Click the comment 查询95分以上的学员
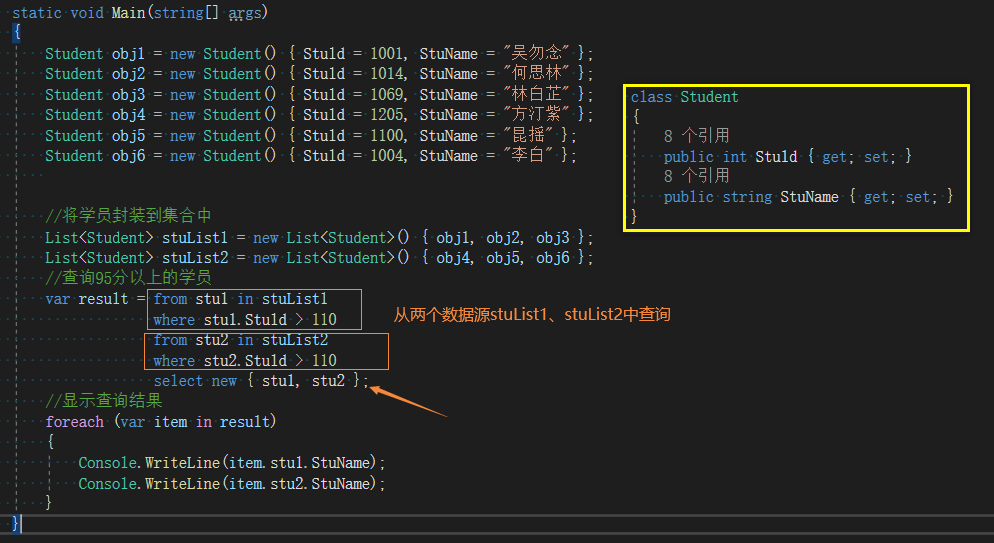Screen dimensions: 994x543 [128, 278]
